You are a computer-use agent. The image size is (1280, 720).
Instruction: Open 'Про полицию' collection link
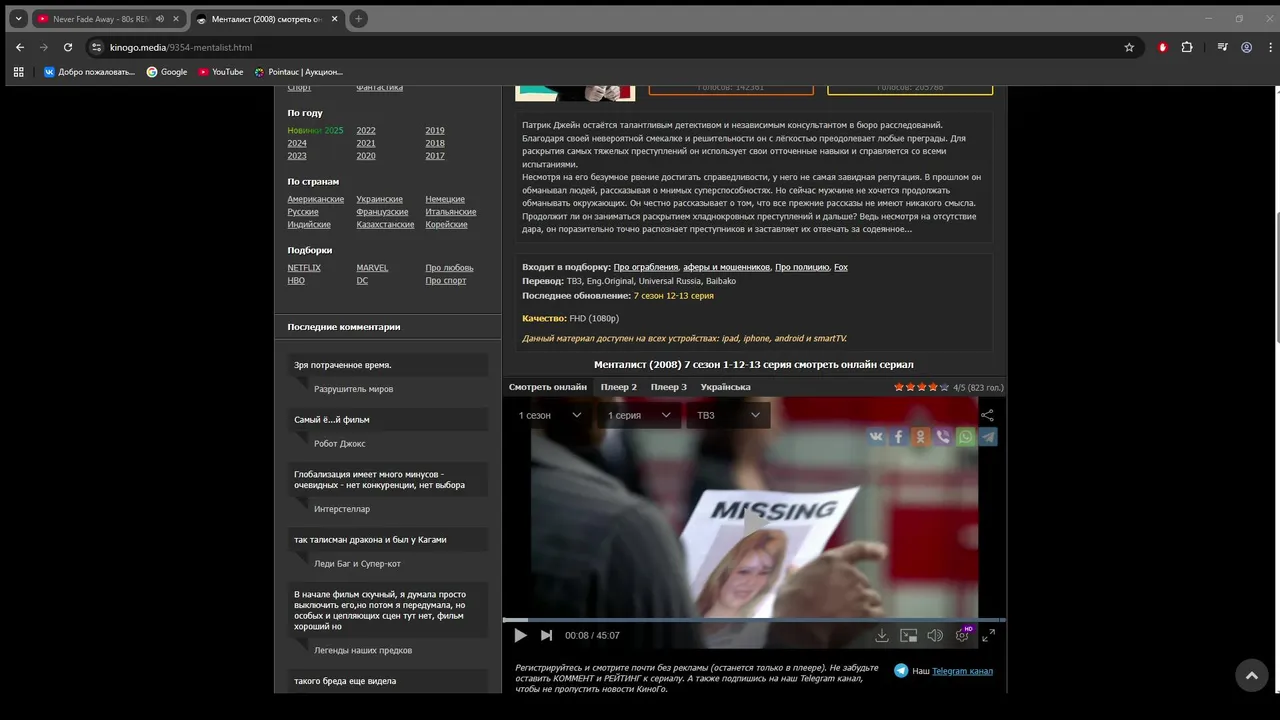[x=802, y=267]
